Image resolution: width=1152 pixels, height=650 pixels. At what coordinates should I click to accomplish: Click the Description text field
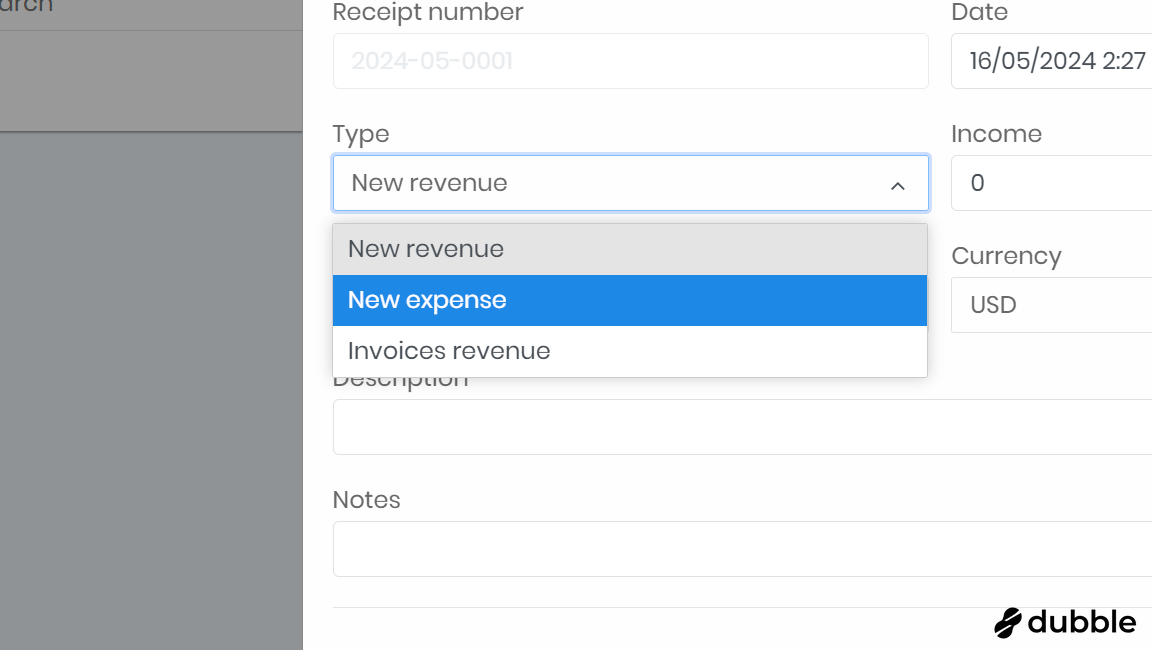[740, 427]
